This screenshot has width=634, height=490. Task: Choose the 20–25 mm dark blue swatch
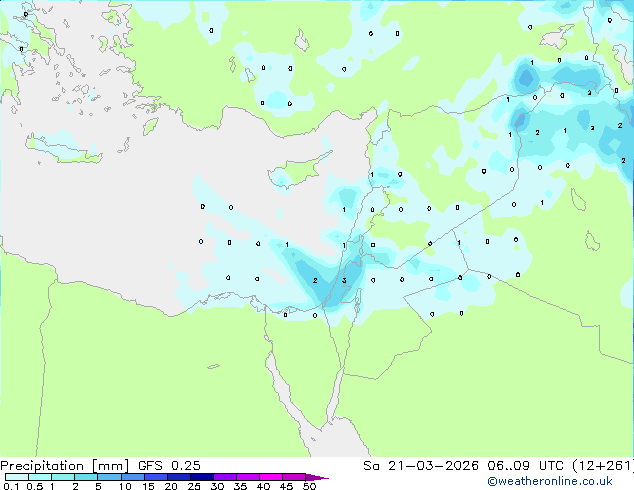[x=179, y=477]
